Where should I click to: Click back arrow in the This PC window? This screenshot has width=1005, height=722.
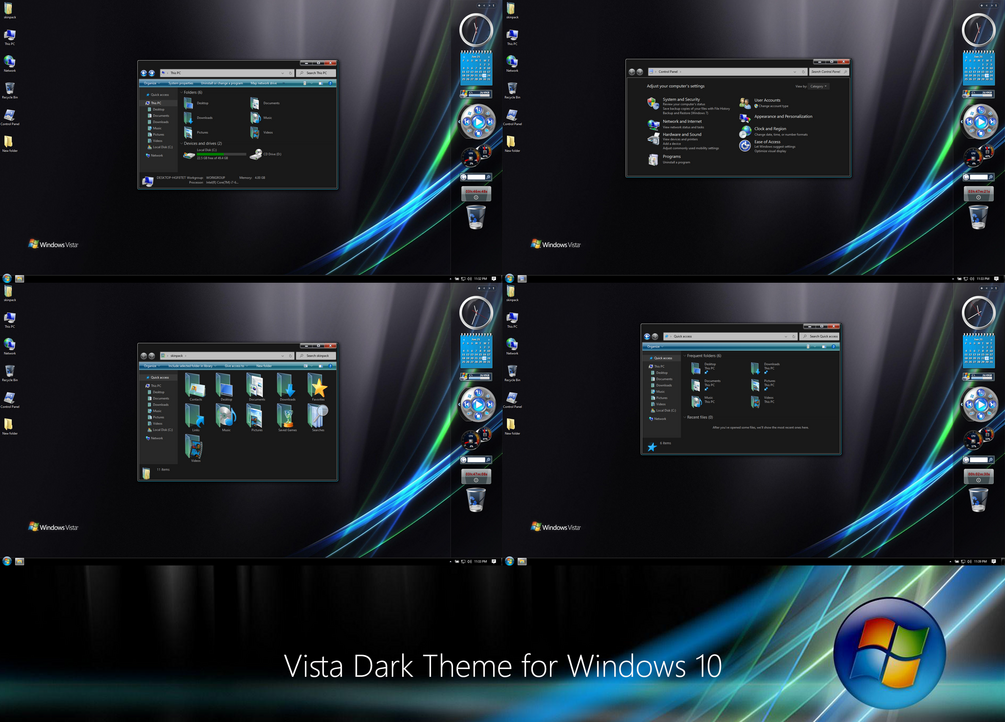coord(144,73)
